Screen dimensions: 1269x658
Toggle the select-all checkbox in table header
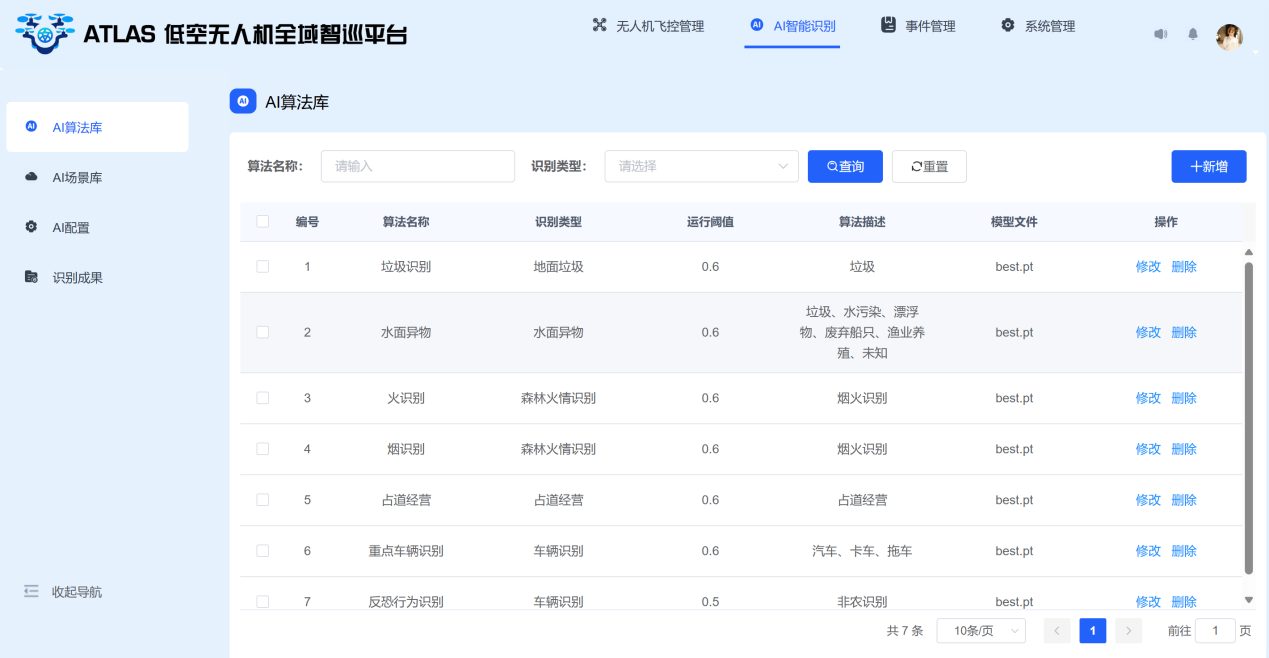tap(263, 222)
